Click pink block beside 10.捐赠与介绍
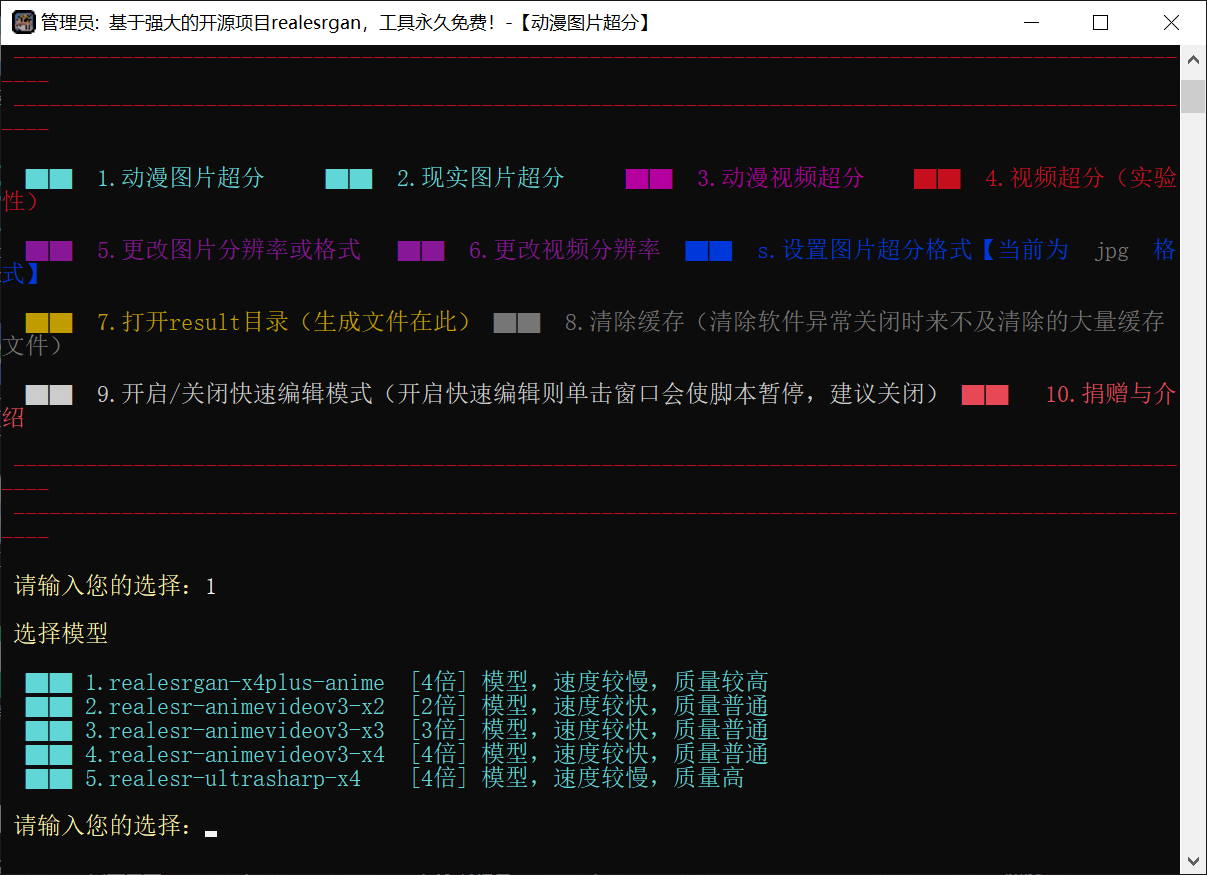 (985, 395)
